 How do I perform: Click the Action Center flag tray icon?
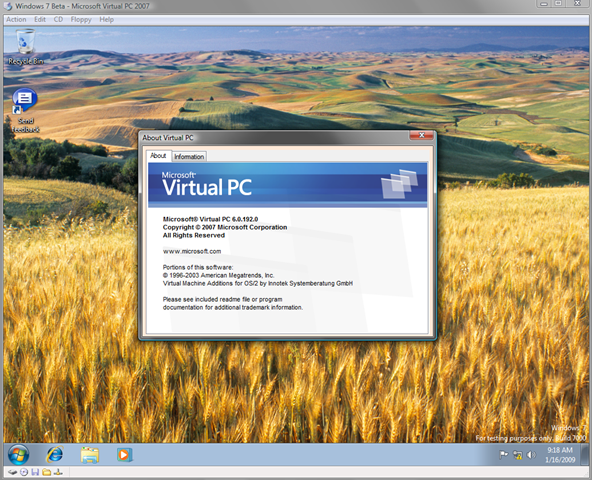point(504,455)
